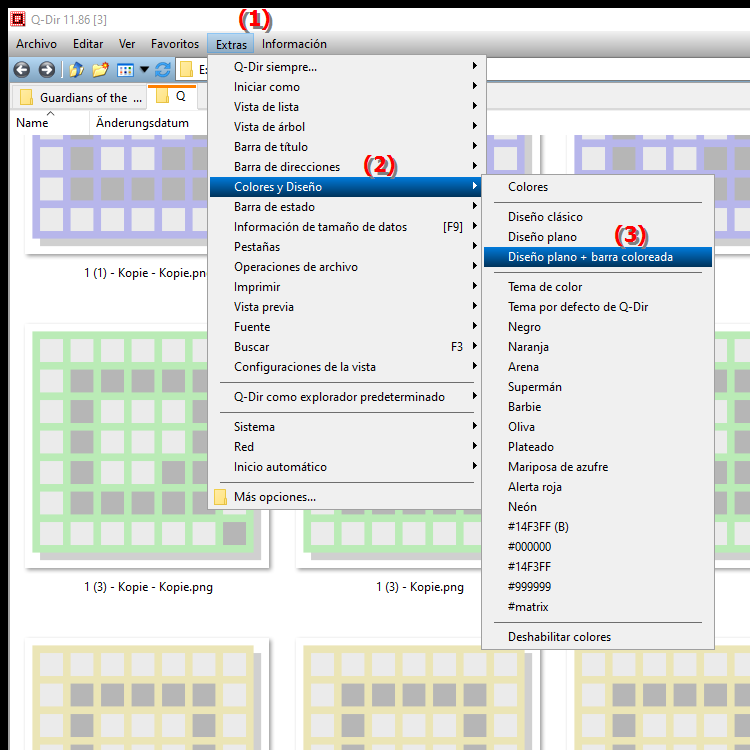Open the Editar menu
Image resolution: width=750 pixels, height=750 pixels.
[x=88, y=44]
